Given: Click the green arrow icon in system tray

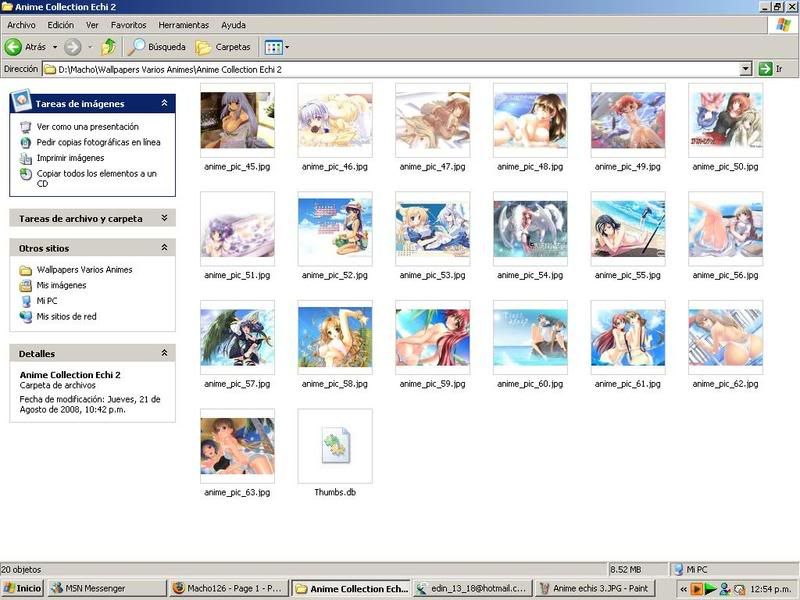Looking at the screenshot, I should [x=710, y=589].
